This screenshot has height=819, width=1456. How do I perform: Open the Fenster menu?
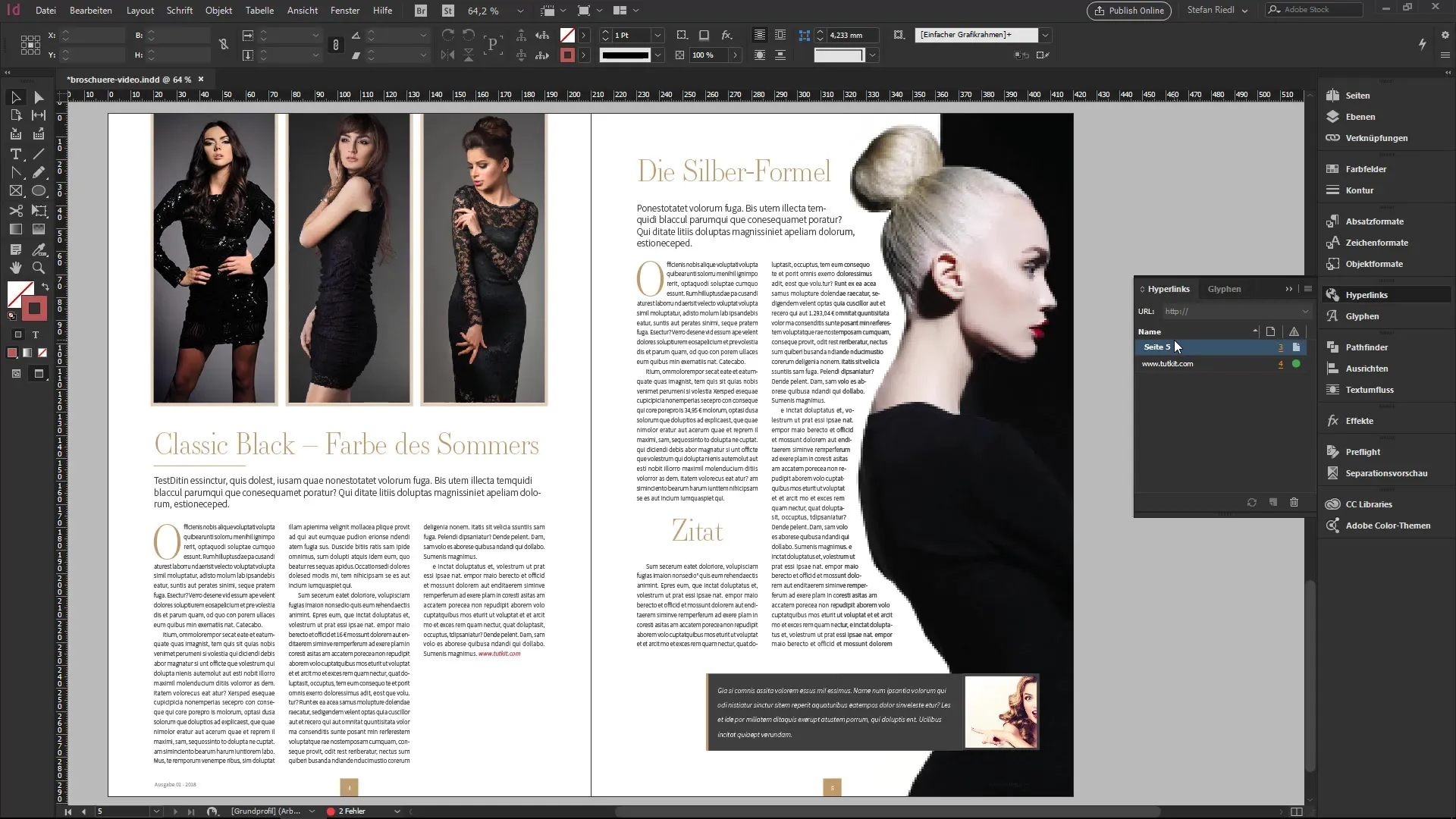pyautogui.click(x=345, y=11)
